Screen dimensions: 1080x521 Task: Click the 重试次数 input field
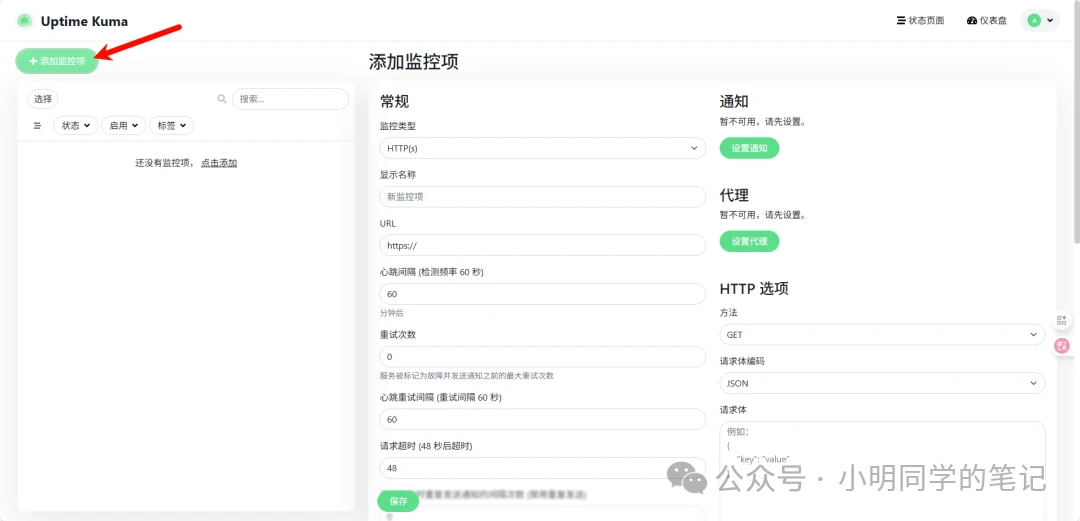point(543,357)
